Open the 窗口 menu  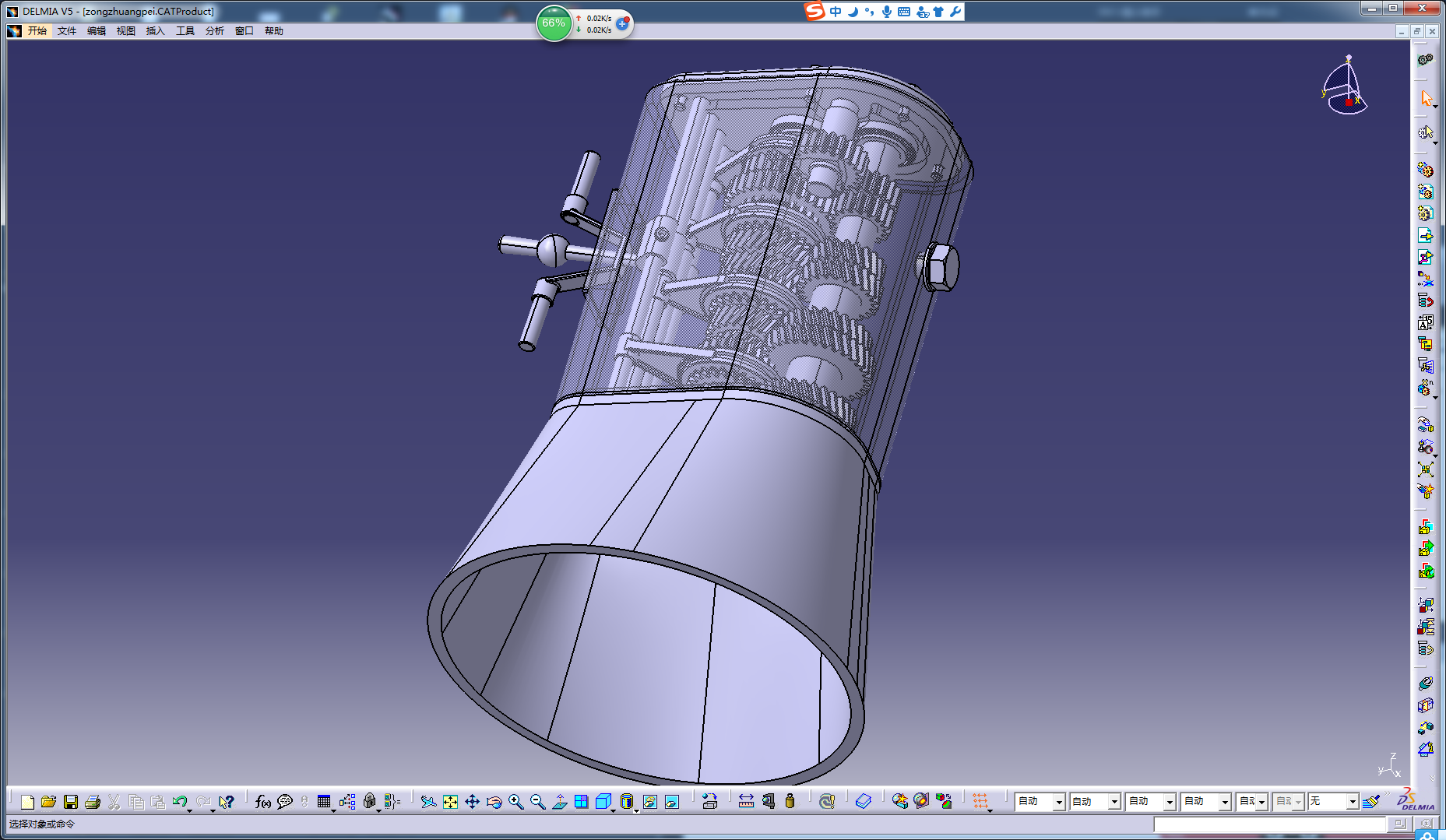coord(245,31)
